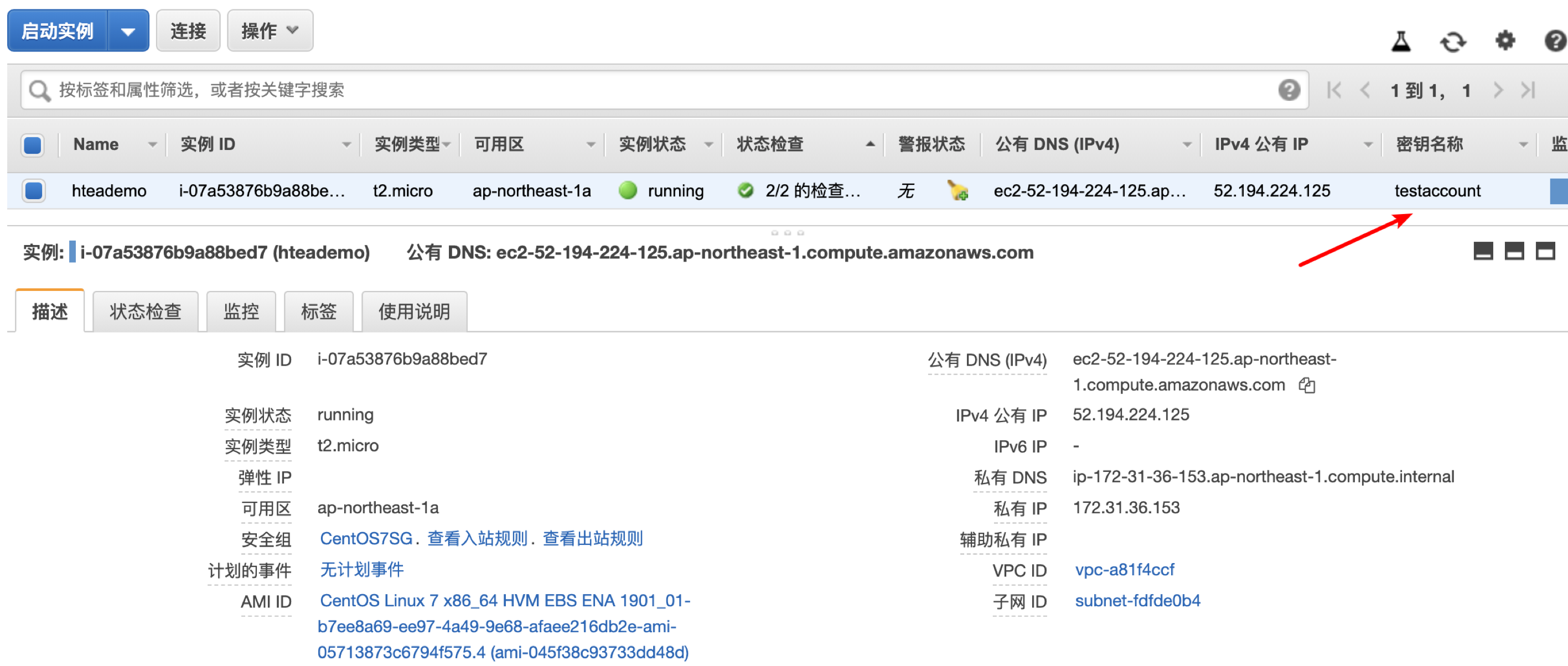Open the settings gear icon
The width and height of the screenshot is (1568, 666).
(1505, 41)
